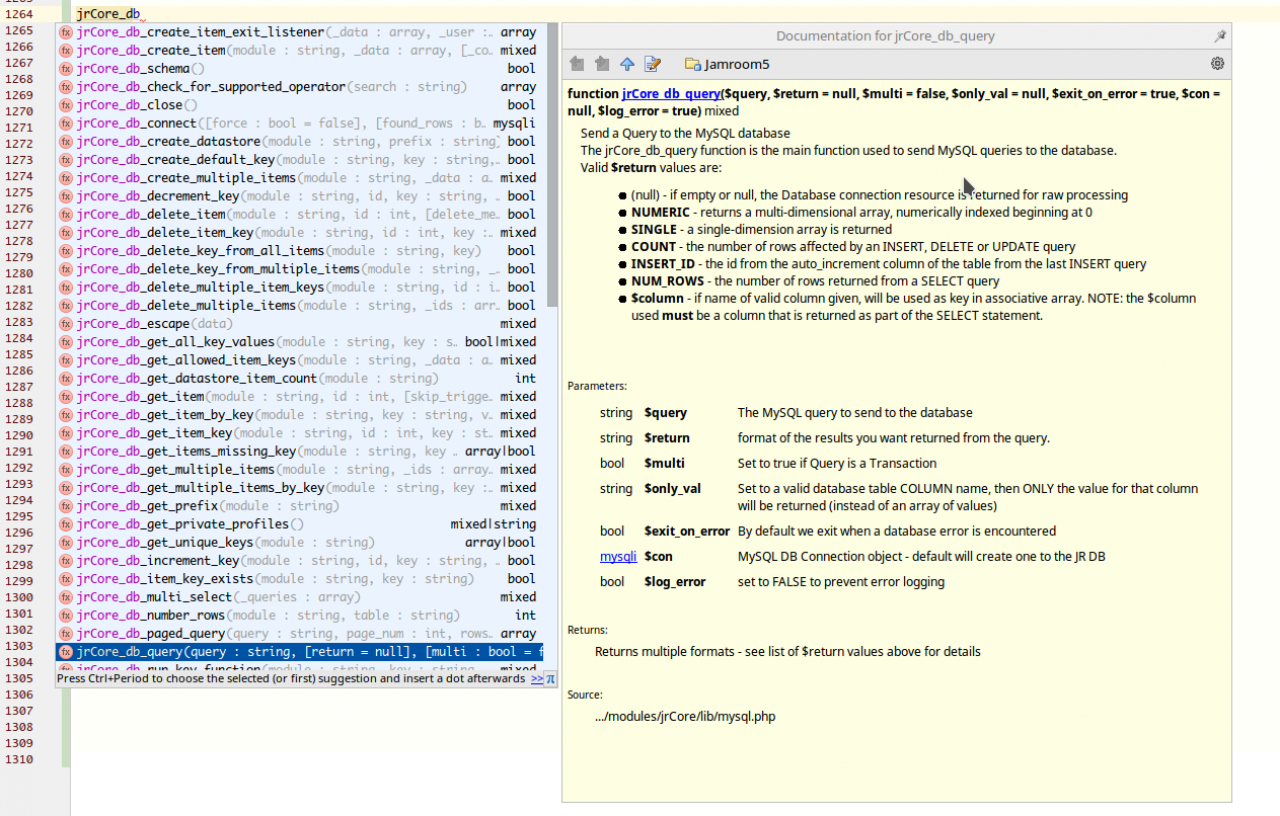The height and width of the screenshot is (816, 1280).
Task: Pin the documentation popup window
Action: tap(1219, 36)
